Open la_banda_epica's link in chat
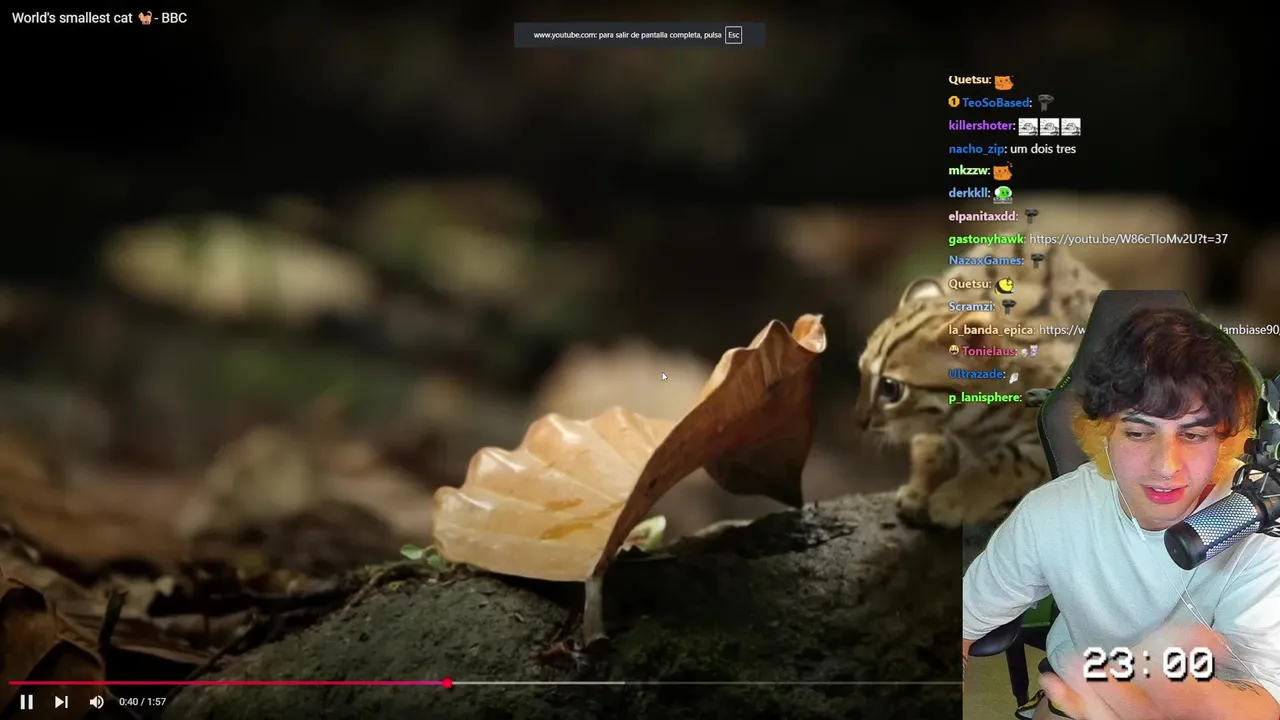The height and width of the screenshot is (720, 1280). click(1062, 330)
